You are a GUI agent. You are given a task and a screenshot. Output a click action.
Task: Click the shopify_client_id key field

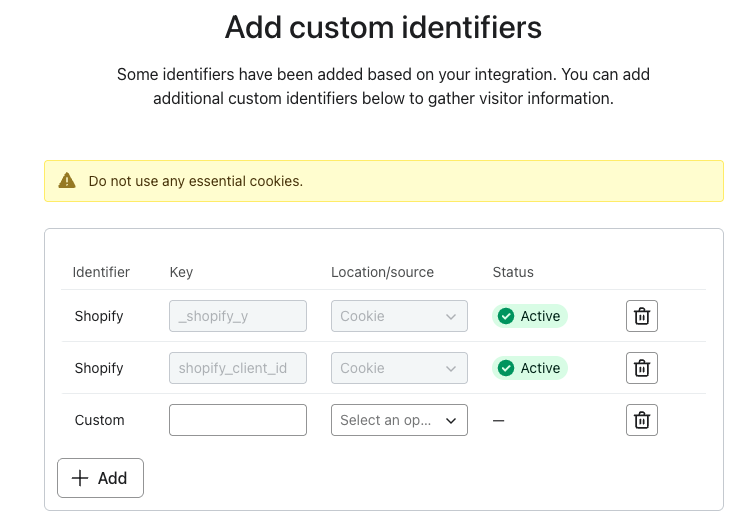pyautogui.click(x=238, y=368)
